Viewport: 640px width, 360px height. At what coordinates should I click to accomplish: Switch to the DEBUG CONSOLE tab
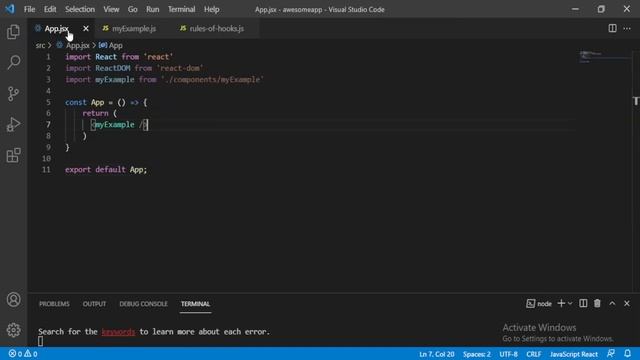(x=143, y=304)
